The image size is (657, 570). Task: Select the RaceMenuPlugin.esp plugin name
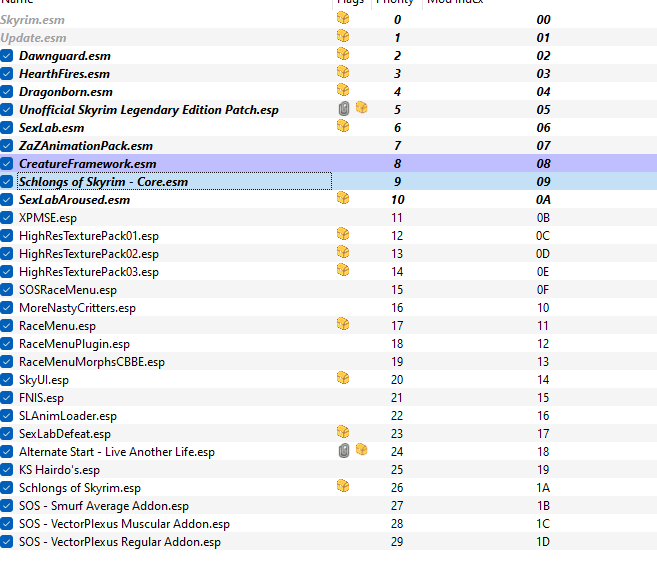pos(75,344)
